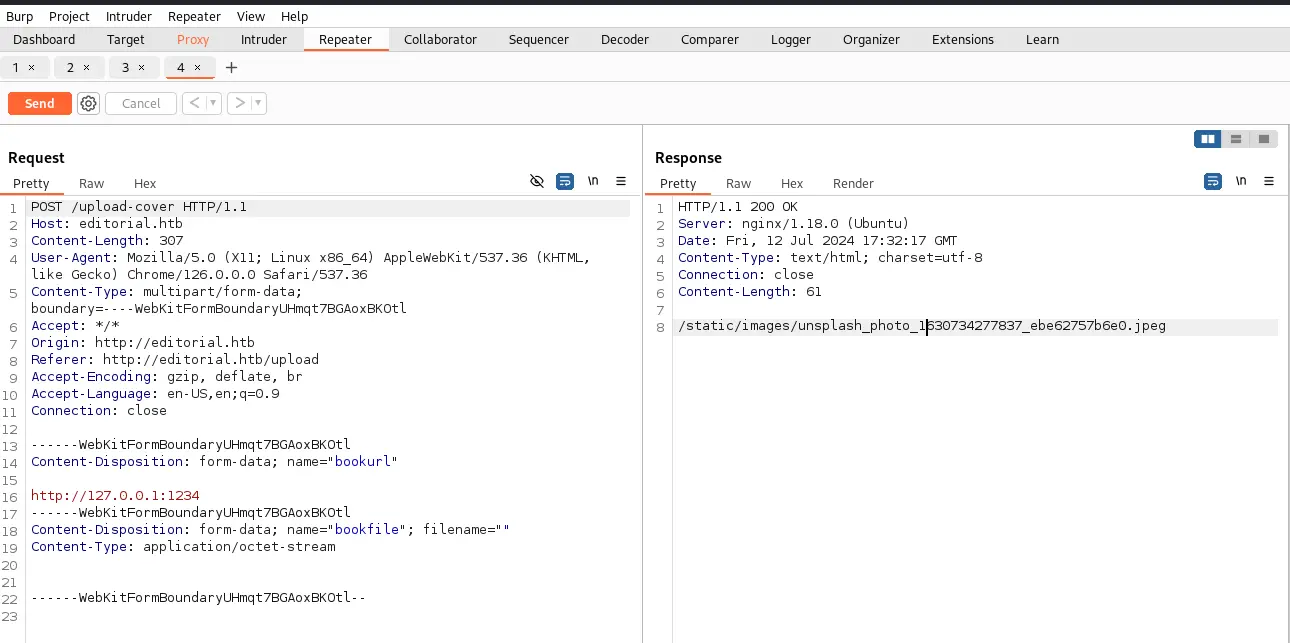This screenshot has width=1290, height=643.
Task: Toggle \n newline display in Request panel
Action: pos(593,181)
